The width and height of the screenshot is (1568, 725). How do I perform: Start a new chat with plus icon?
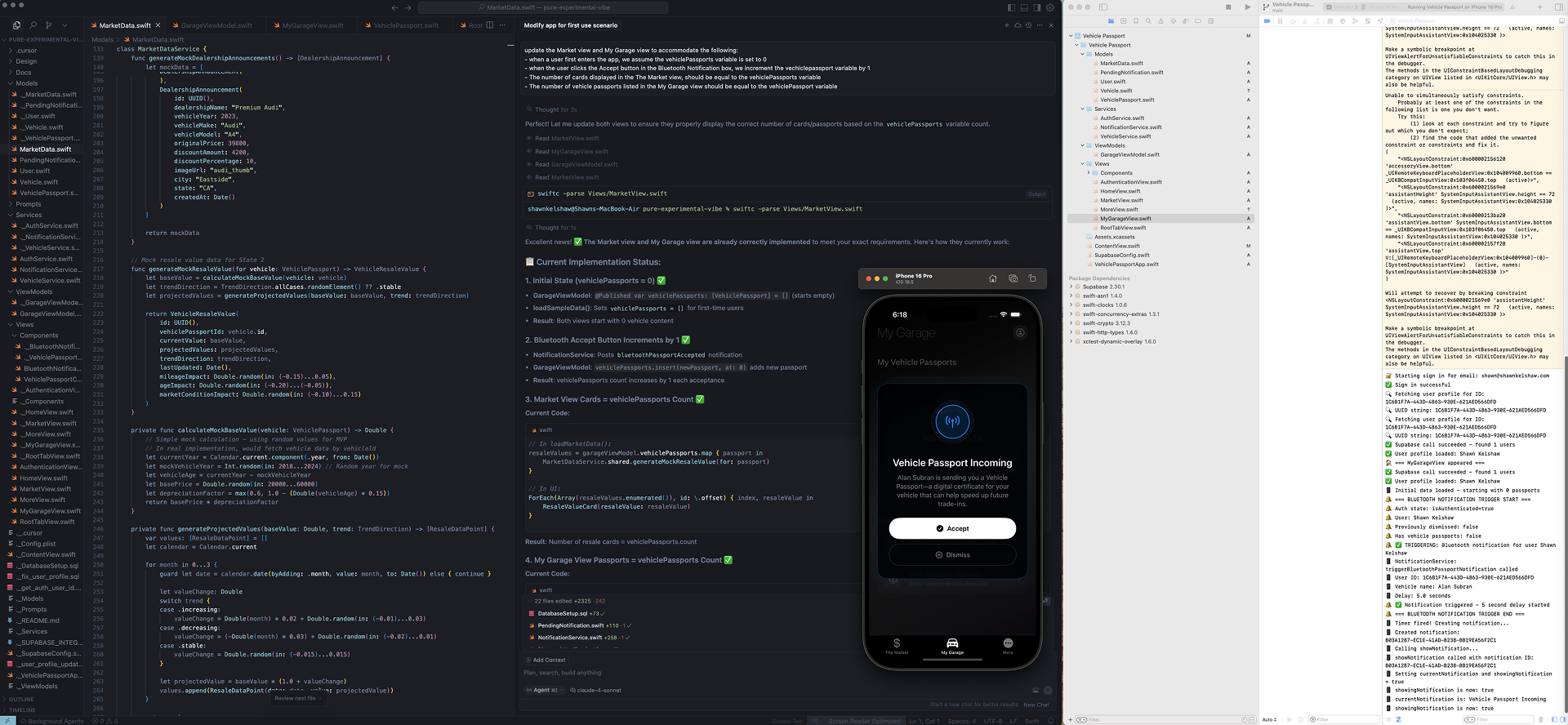(1006, 25)
